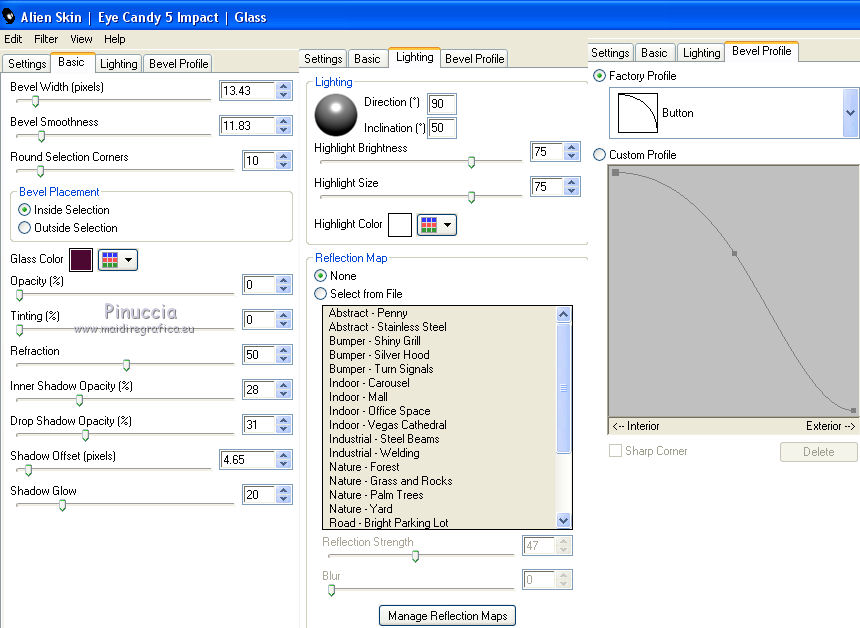Click the Button bevel profile thumbnail

(x=637, y=113)
